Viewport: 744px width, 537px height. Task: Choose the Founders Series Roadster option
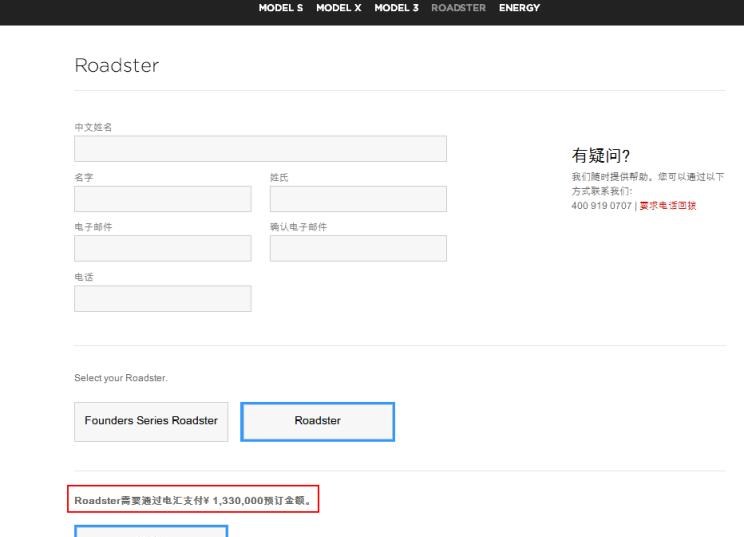pos(151,422)
